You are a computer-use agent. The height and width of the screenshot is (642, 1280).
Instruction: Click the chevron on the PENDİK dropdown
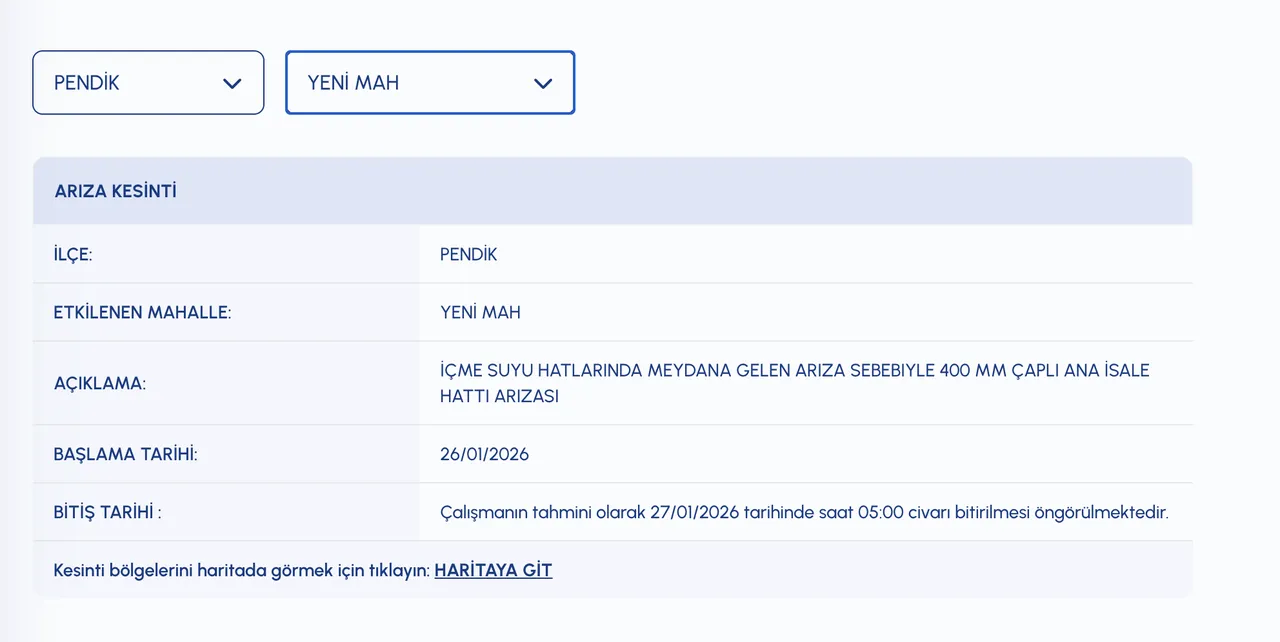point(232,84)
